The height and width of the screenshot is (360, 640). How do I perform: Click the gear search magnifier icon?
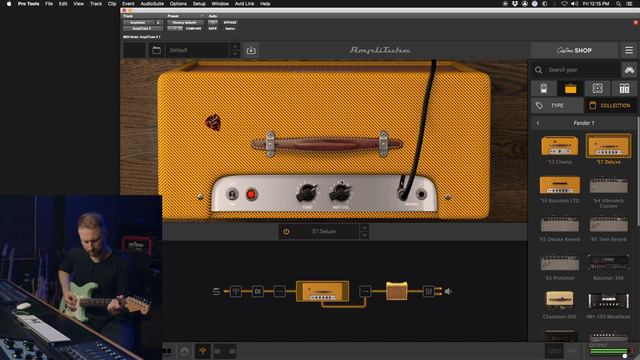click(x=538, y=70)
